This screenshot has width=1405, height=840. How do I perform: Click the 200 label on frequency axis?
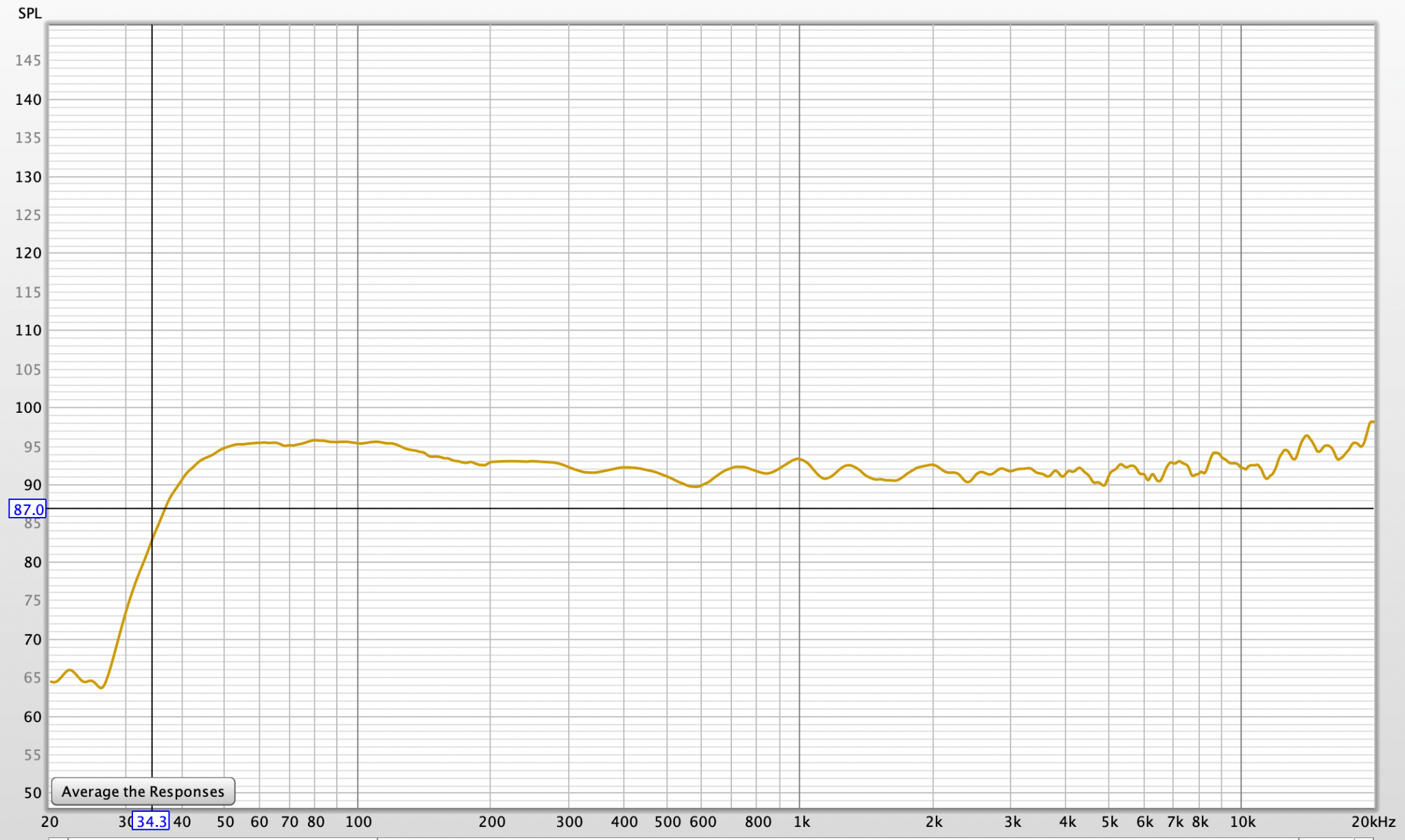(491, 821)
